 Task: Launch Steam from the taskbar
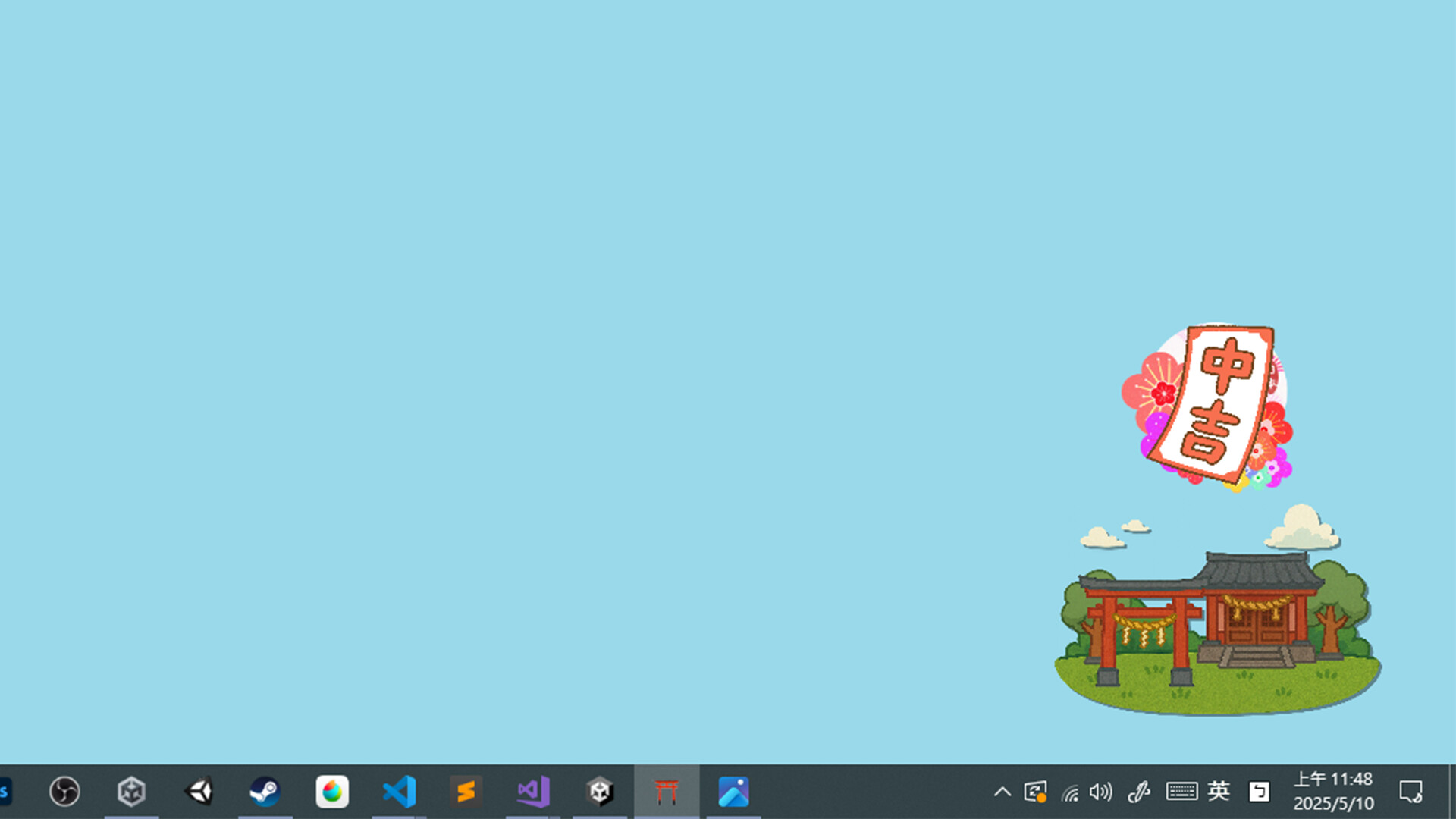[x=265, y=792]
